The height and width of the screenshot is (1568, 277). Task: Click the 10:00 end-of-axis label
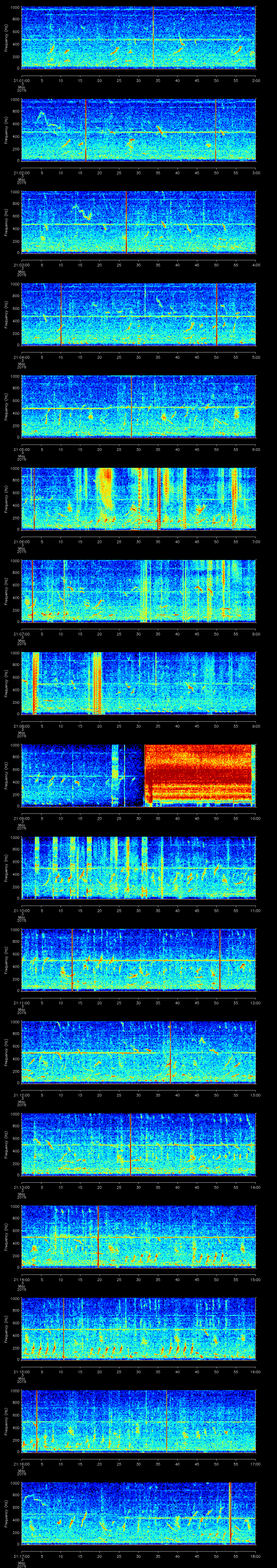click(255, 818)
